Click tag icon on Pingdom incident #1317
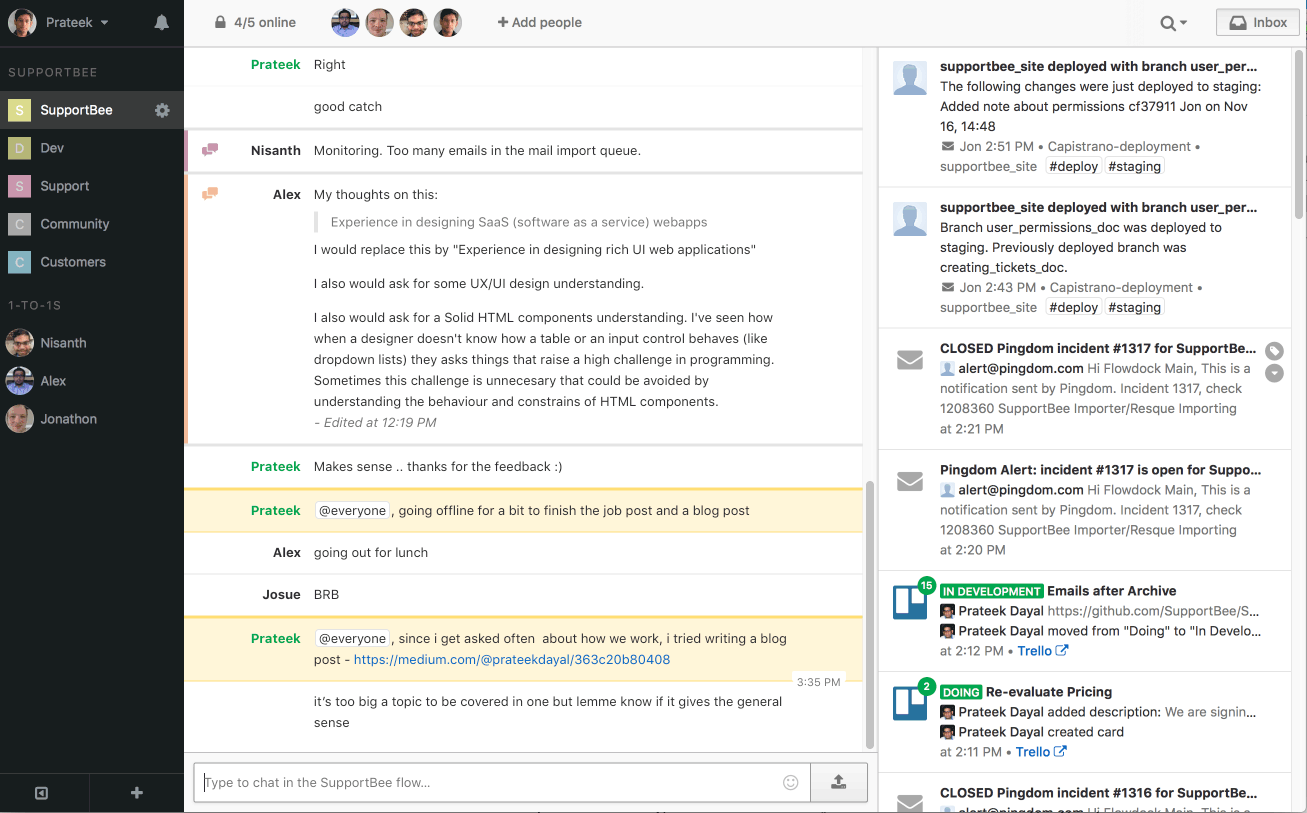This screenshot has height=813, width=1307. (1274, 351)
